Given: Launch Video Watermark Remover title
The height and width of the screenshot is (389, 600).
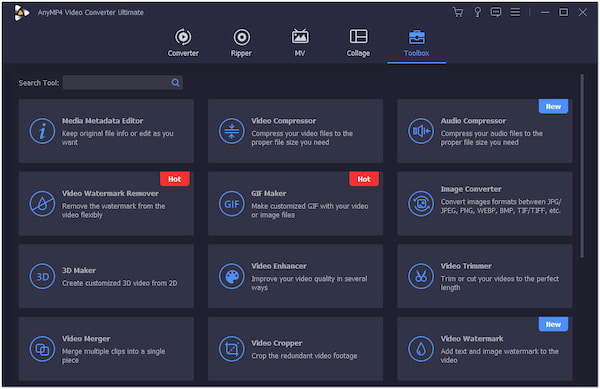Looking at the screenshot, I should click(x=110, y=194).
